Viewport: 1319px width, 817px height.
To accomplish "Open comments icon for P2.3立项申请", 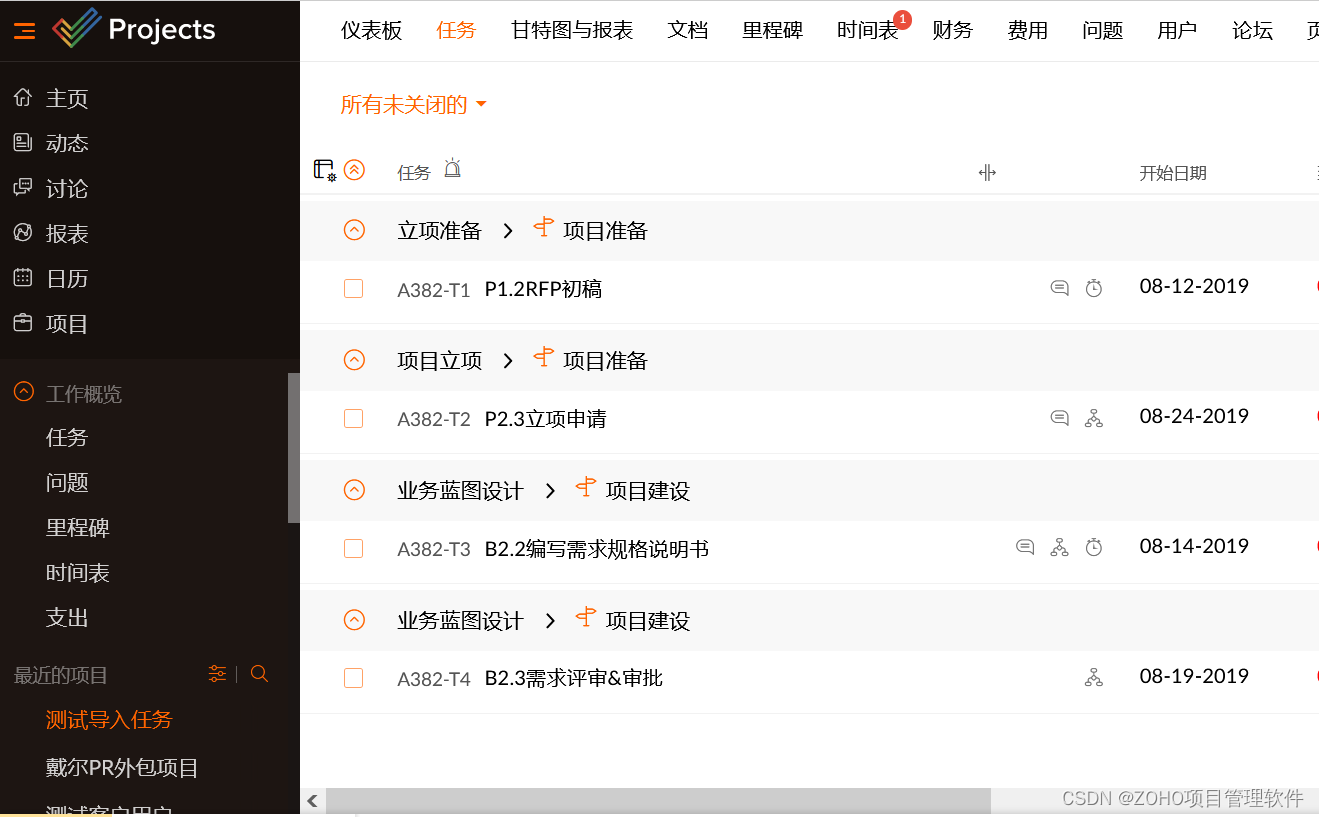I will (x=1059, y=418).
